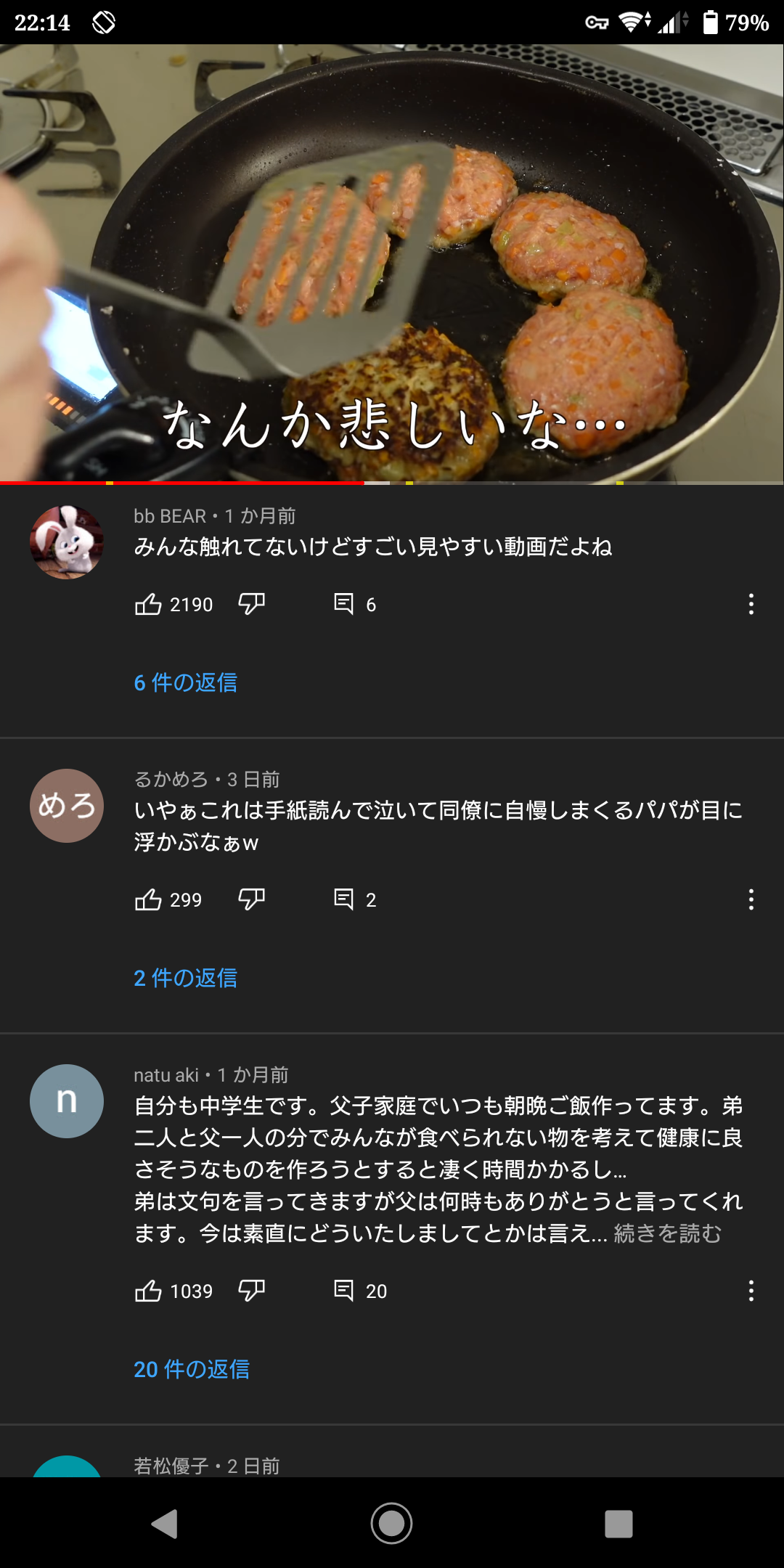Like the るかめろ comment with 299 likes

(149, 899)
